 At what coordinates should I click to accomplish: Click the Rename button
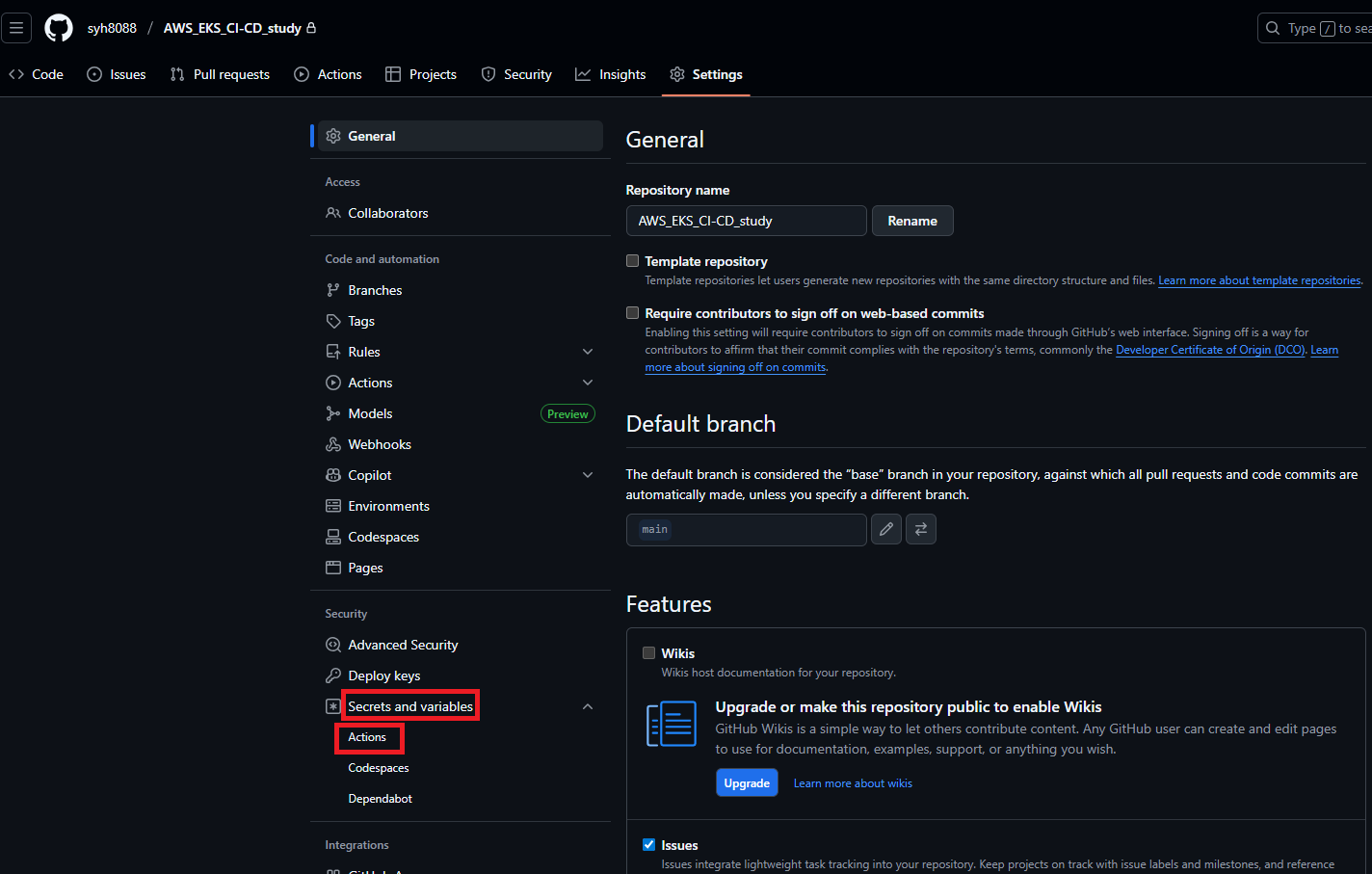pos(912,221)
